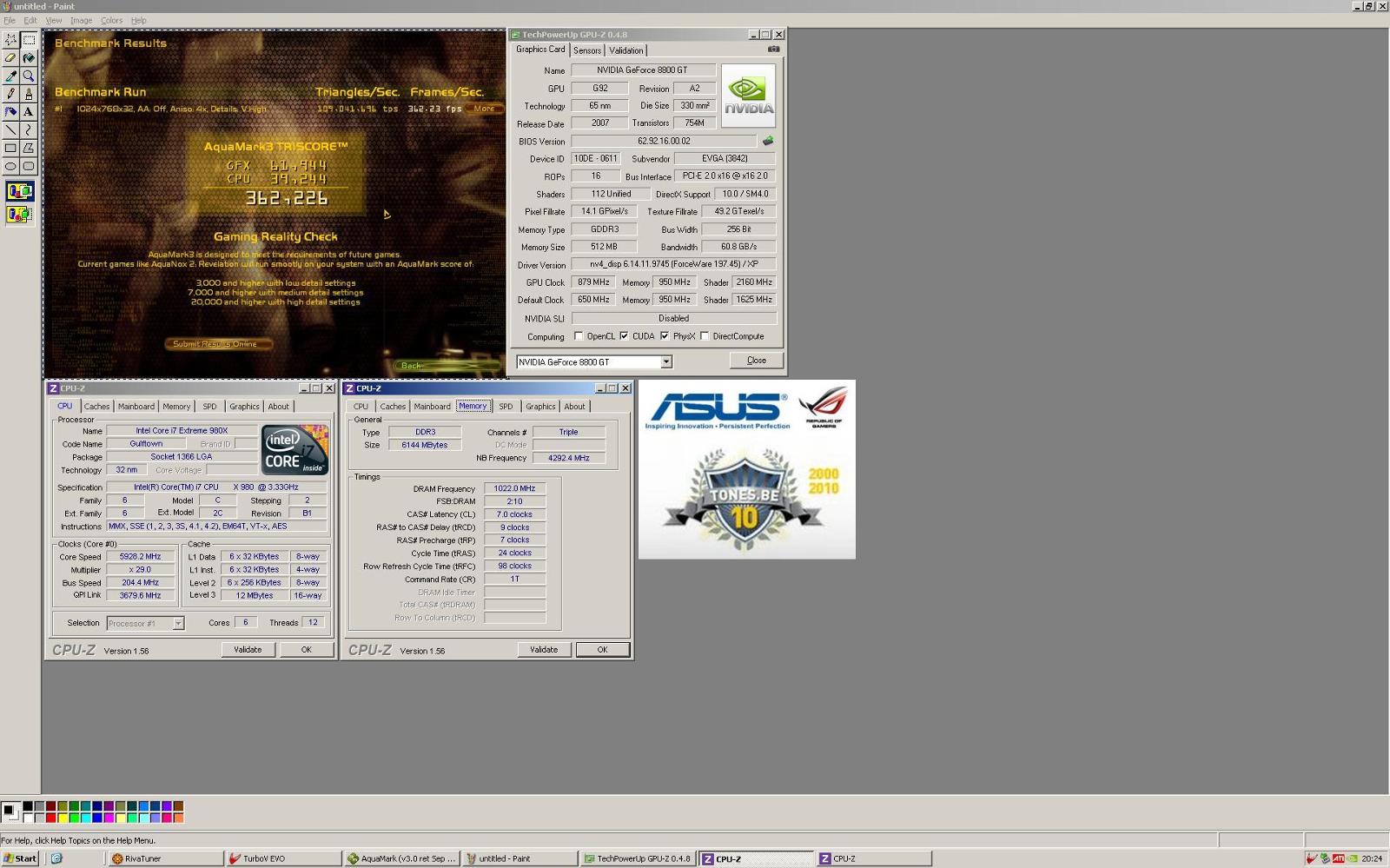Toggle the CUDA checkbox in GPU-Z
The image size is (1390, 868).
[x=624, y=336]
